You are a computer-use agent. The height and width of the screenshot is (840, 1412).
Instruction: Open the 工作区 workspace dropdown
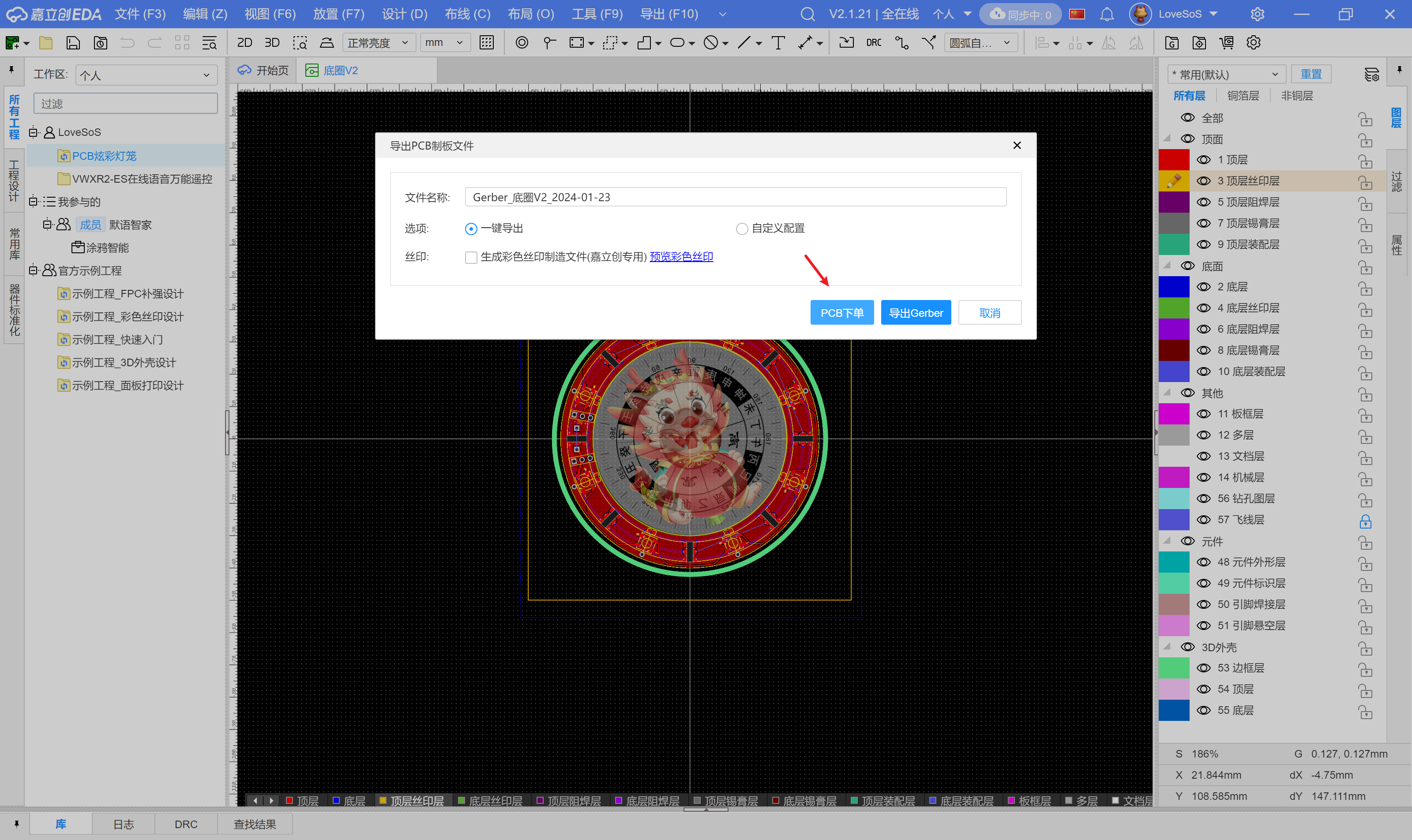146,75
